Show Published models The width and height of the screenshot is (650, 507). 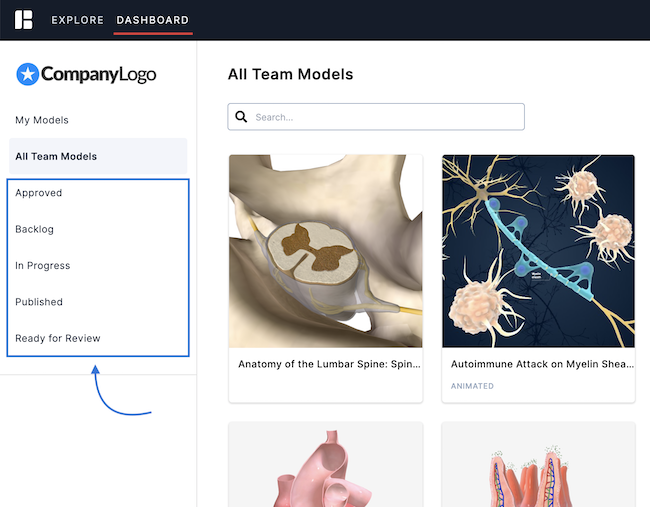[x=39, y=302]
